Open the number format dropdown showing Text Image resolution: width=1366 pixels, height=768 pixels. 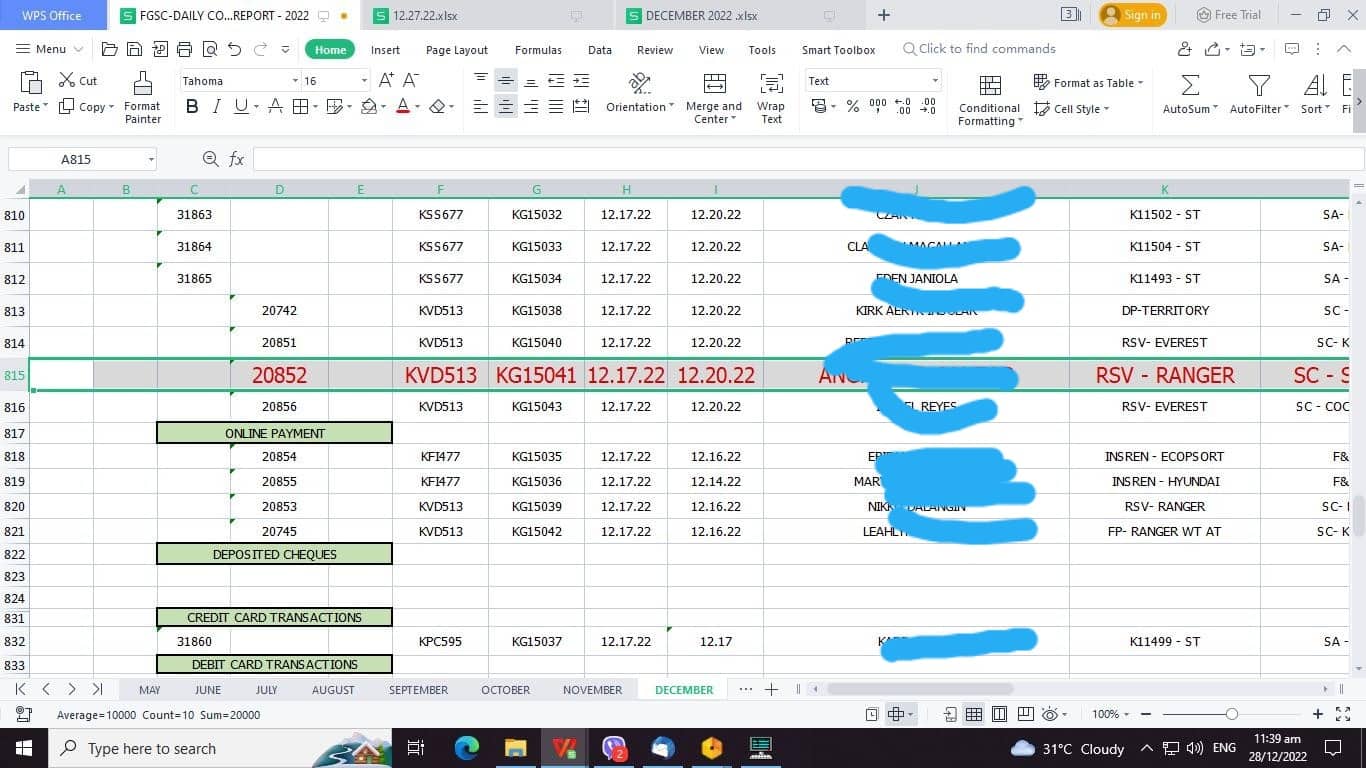(x=935, y=81)
